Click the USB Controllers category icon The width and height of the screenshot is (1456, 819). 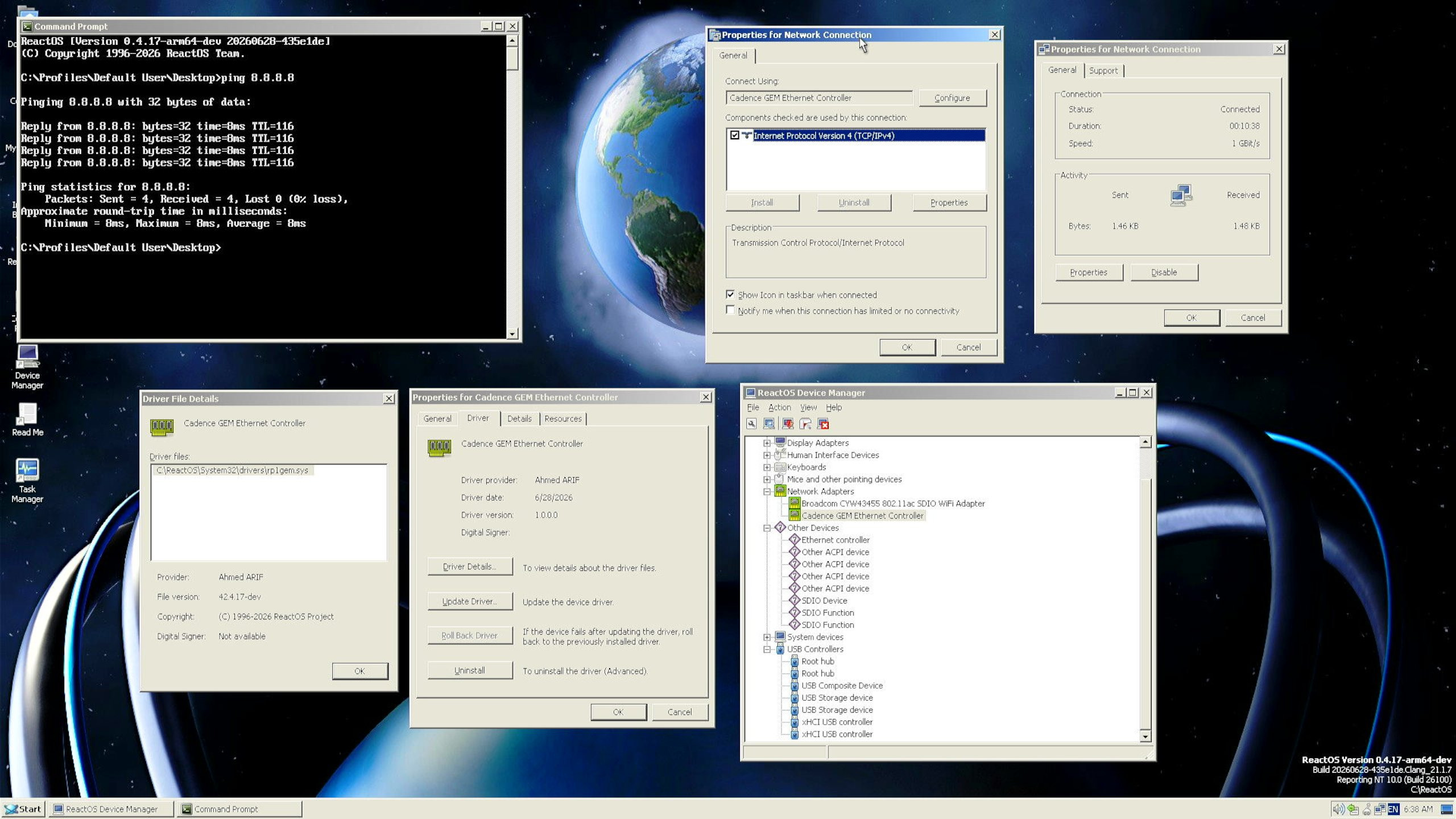pos(780,649)
